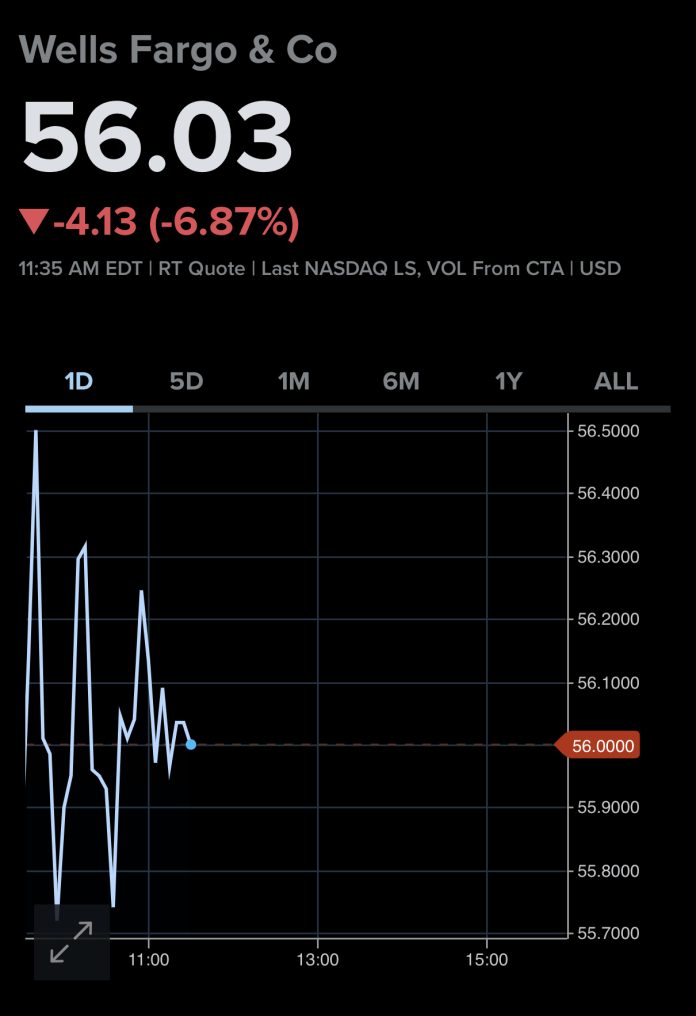This screenshot has width=696, height=1016.
Task: Click the -4.13 (-6.87%) change value
Action: [176, 222]
